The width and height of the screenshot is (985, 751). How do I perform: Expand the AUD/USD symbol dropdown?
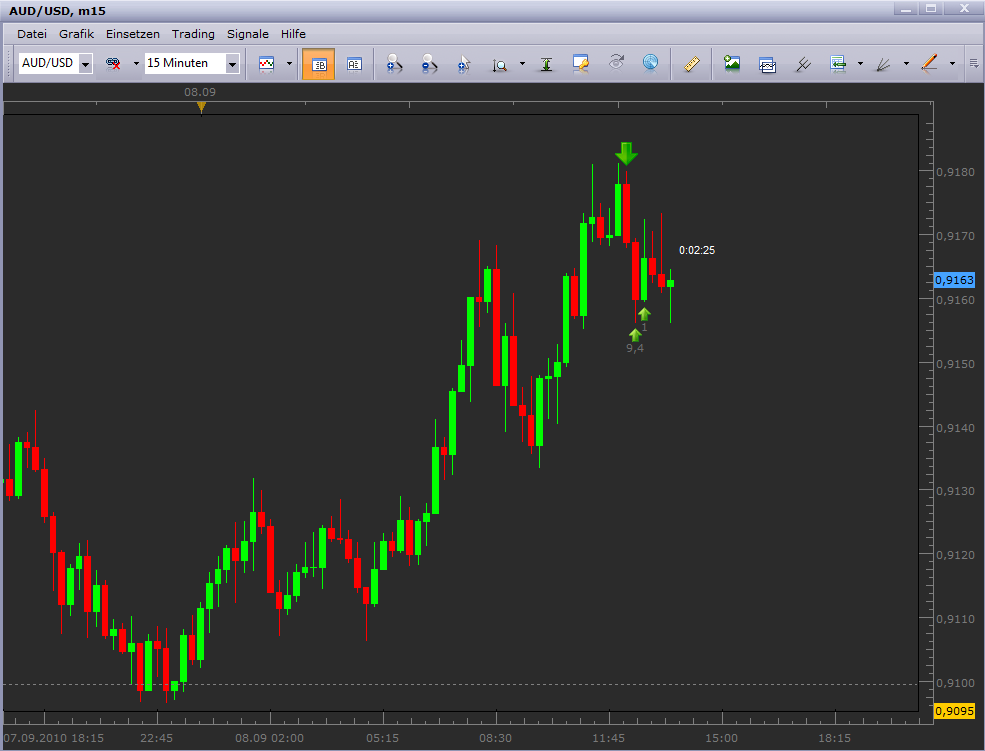pyautogui.click(x=86, y=63)
